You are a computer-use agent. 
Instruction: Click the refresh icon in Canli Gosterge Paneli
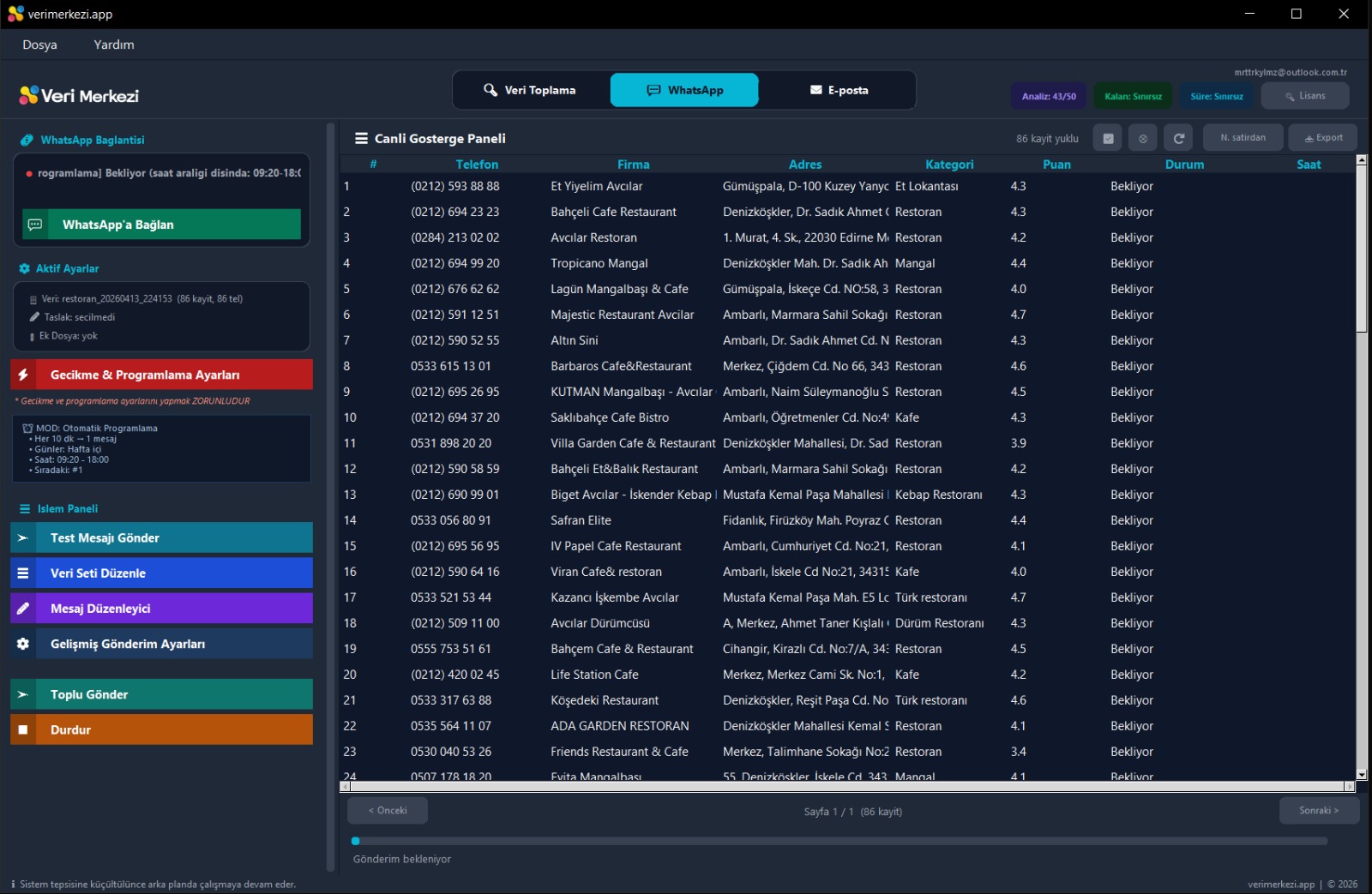[x=1179, y=138]
